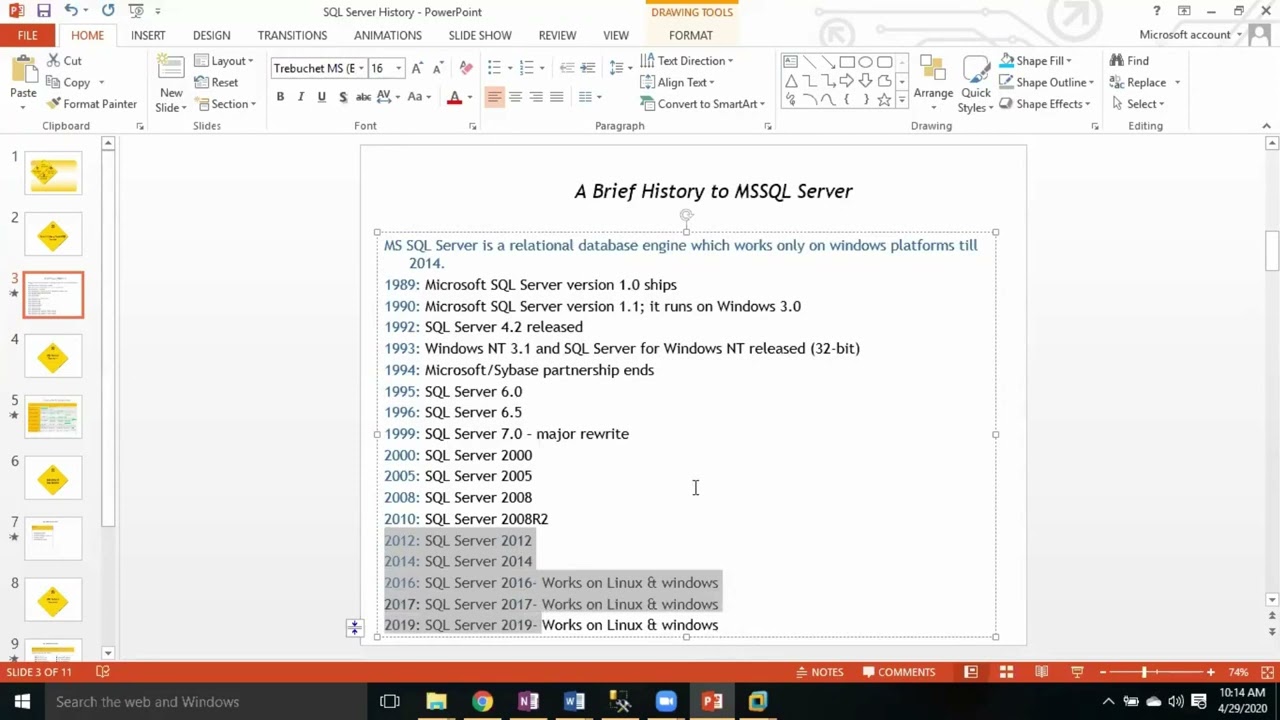The height and width of the screenshot is (720, 1280).
Task: Open the Shape Fill dropdown
Action: [x=1036, y=61]
